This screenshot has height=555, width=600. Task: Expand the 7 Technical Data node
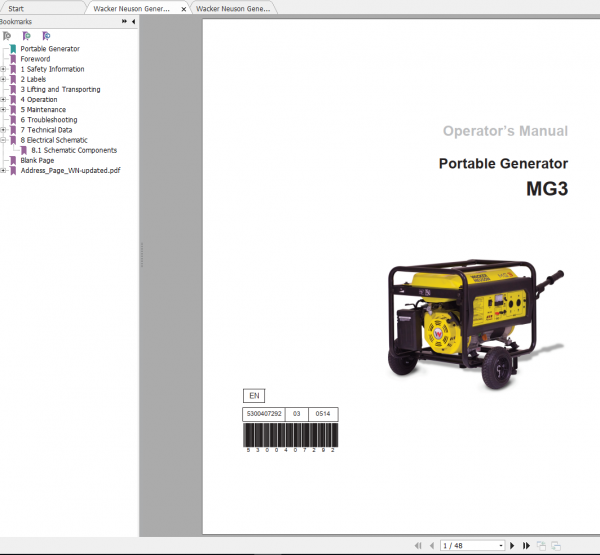coord(3,130)
